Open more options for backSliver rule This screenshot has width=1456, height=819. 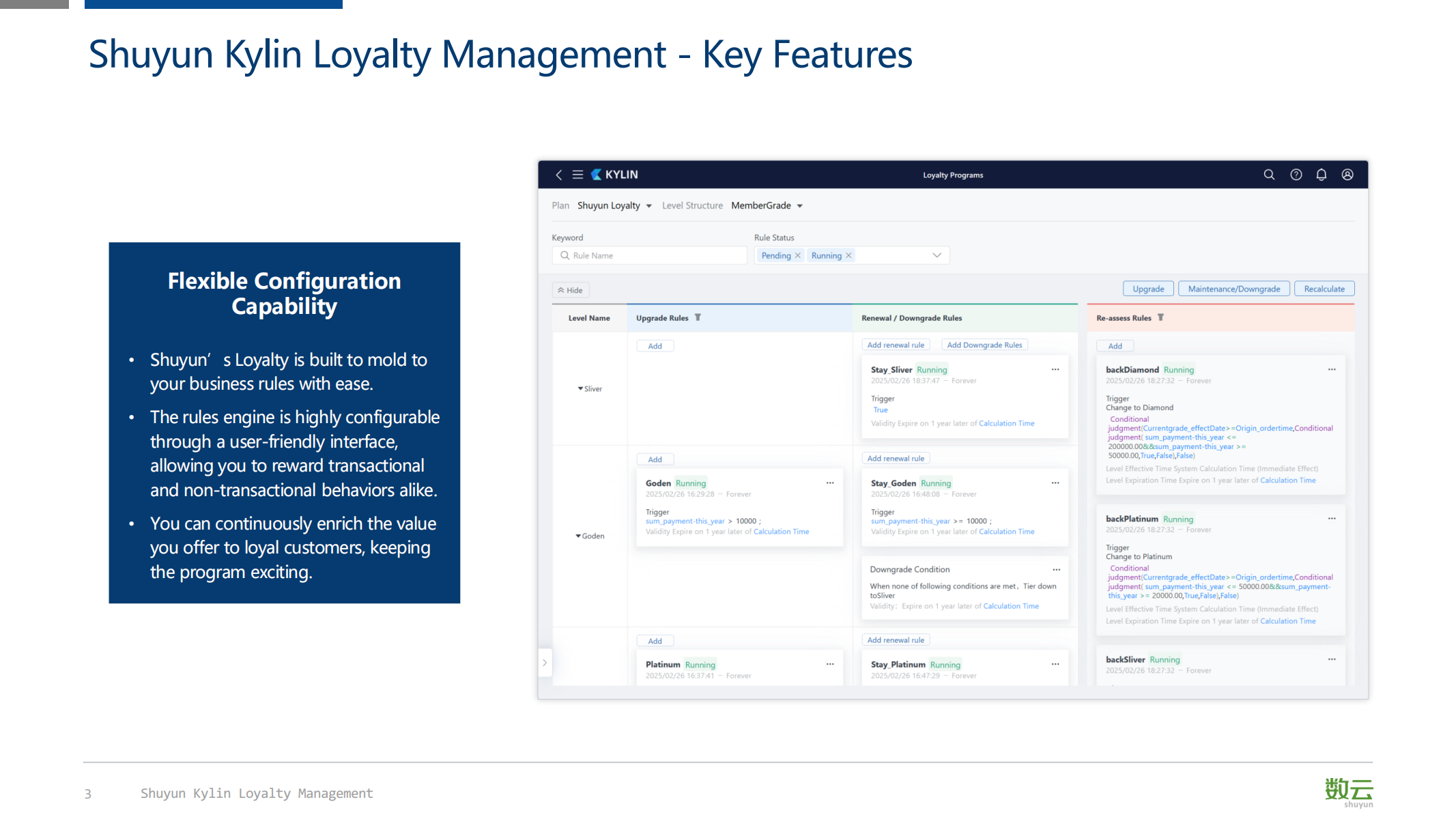coord(1332,659)
